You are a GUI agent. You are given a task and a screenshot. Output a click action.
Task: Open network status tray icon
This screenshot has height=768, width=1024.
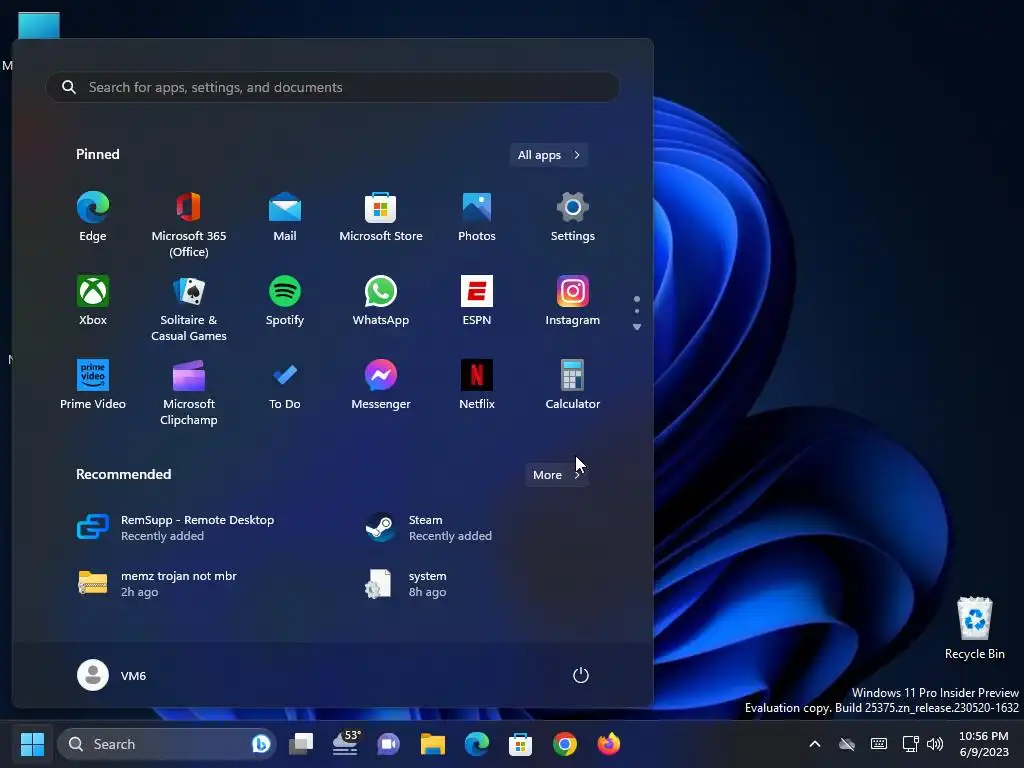click(910, 744)
